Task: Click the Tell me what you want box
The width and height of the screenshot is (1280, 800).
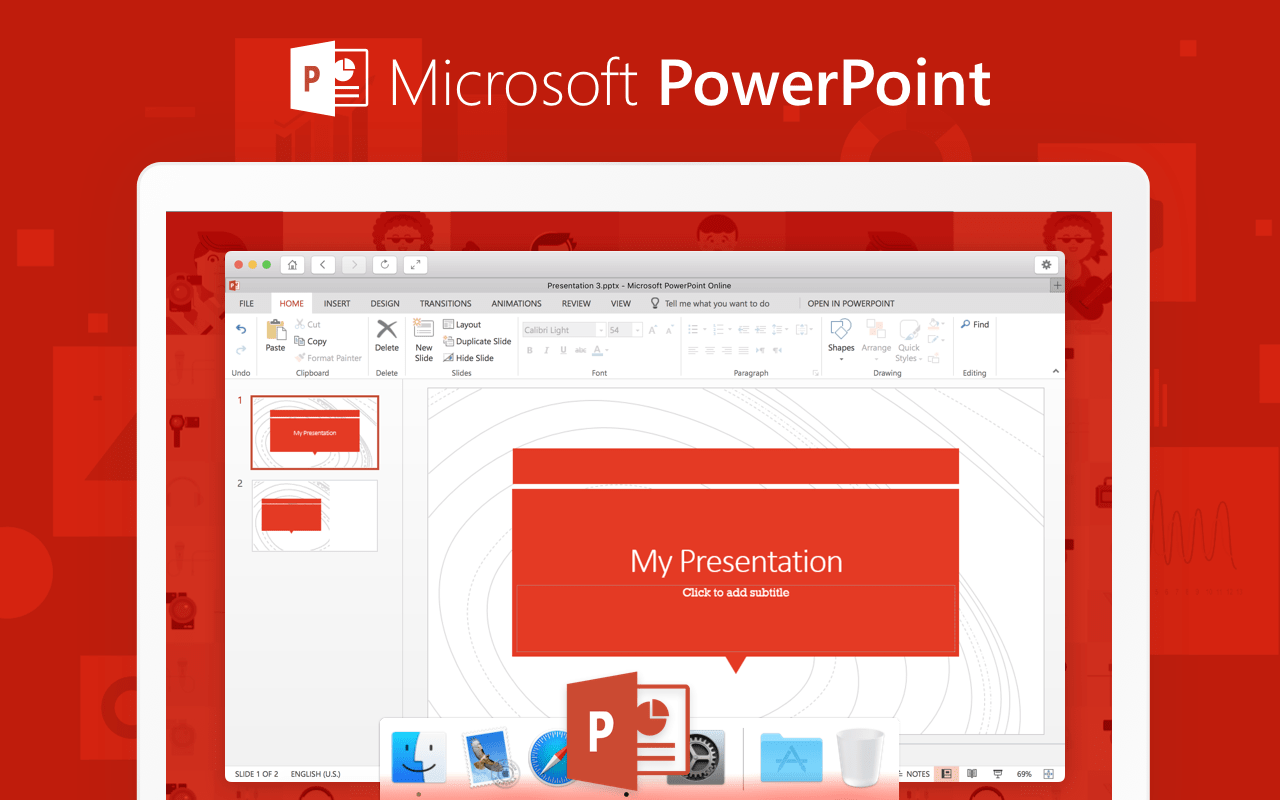Action: [709, 303]
